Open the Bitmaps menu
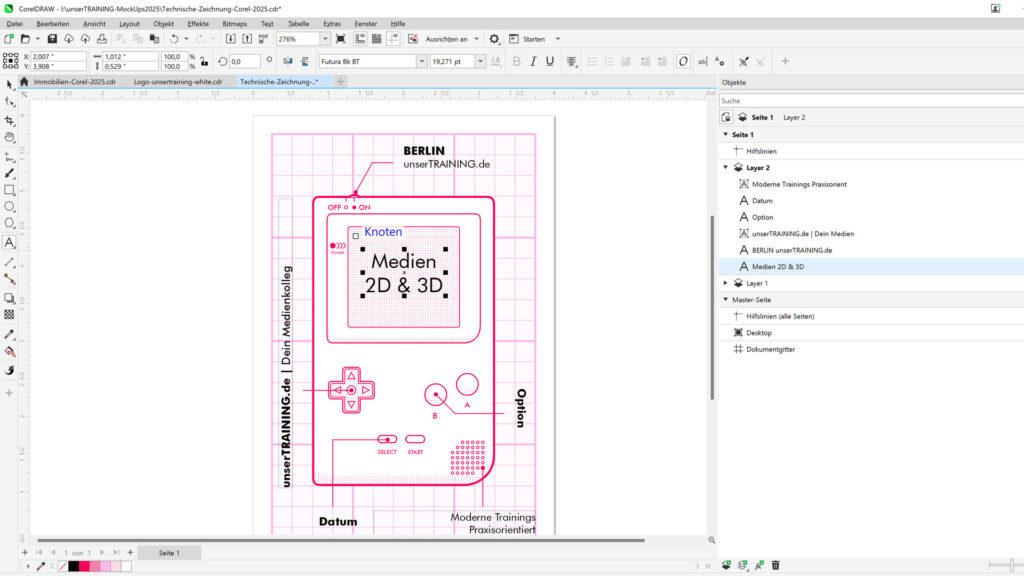This screenshot has height=576, width=1024. point(234,24)
